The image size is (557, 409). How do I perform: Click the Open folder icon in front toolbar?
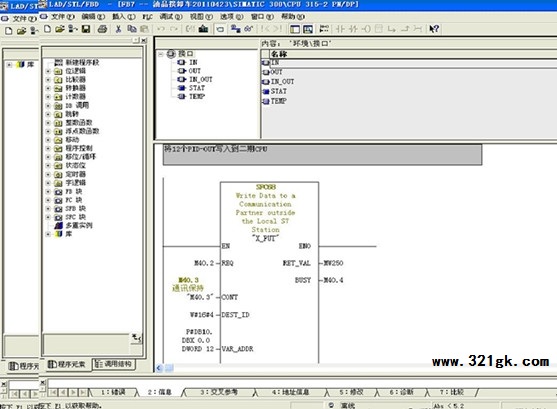(60, 29)
